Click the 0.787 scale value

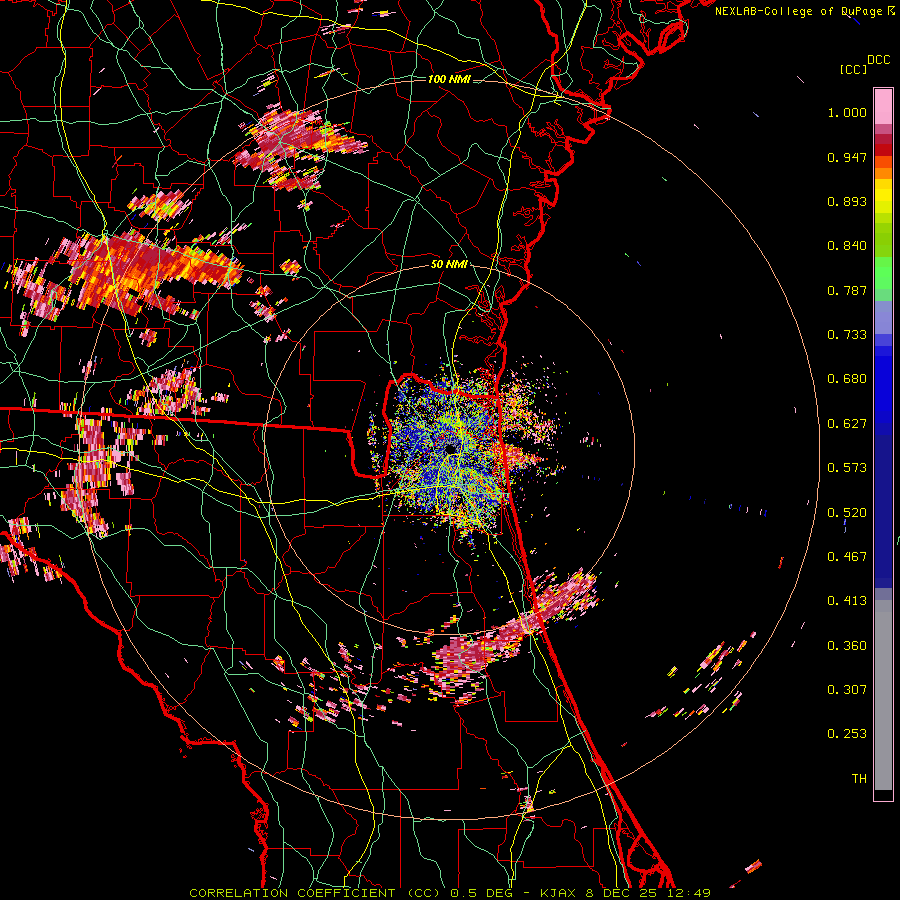(x=847, y=290)
